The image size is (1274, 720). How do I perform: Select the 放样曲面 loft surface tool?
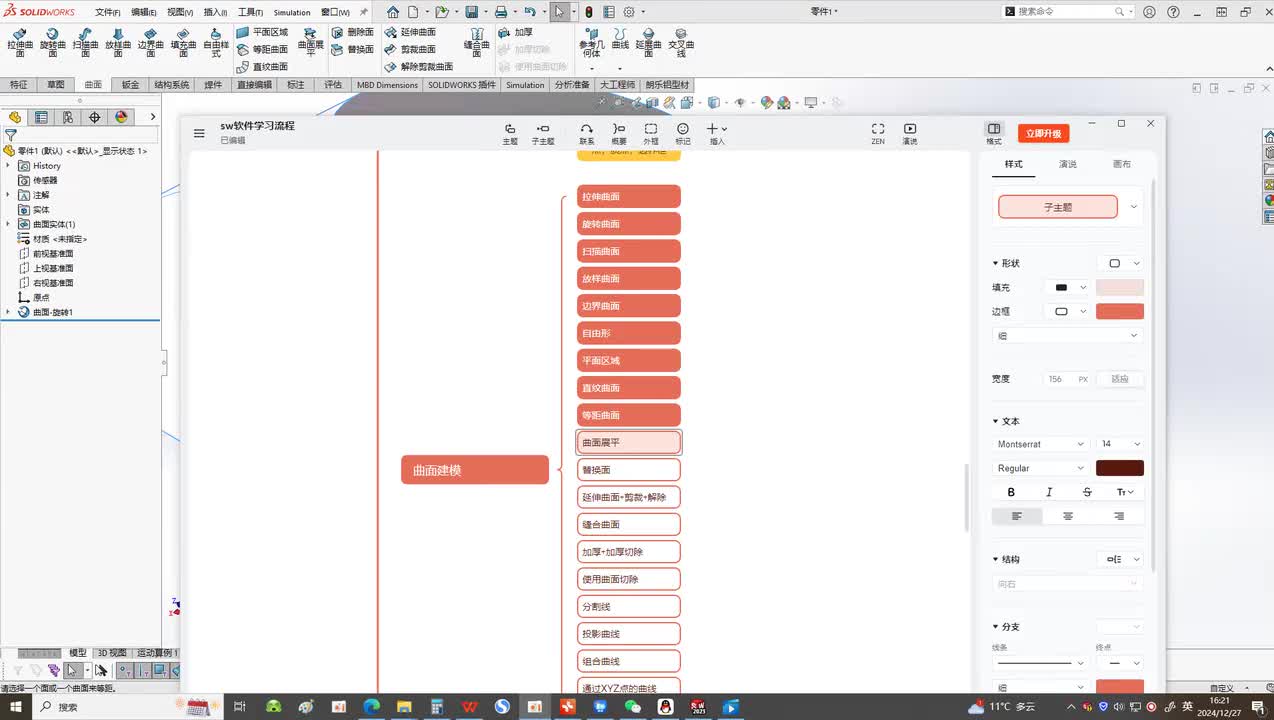click(118, 44)
